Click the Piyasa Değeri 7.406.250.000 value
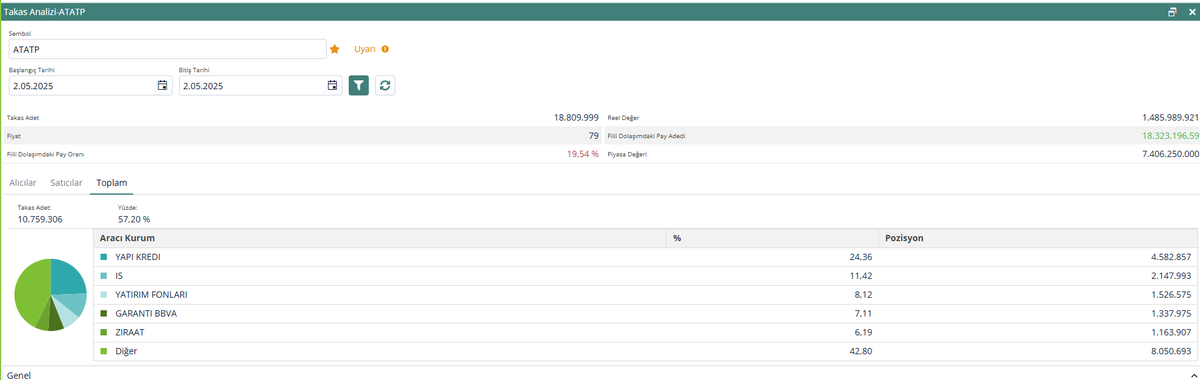1200x380 pixels. coord(1170,154)
